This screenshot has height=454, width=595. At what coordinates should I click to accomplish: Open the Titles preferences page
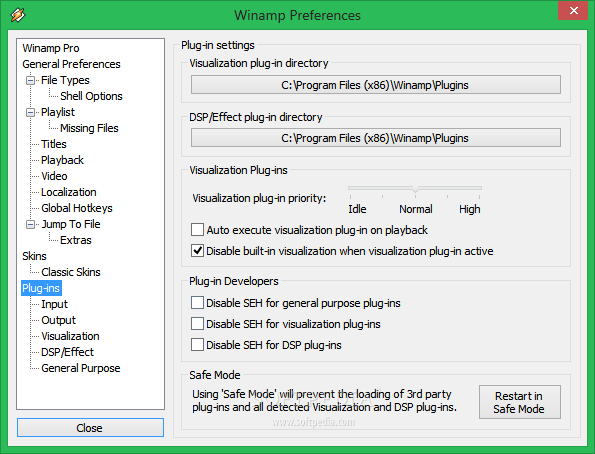(x=54, y=144)
